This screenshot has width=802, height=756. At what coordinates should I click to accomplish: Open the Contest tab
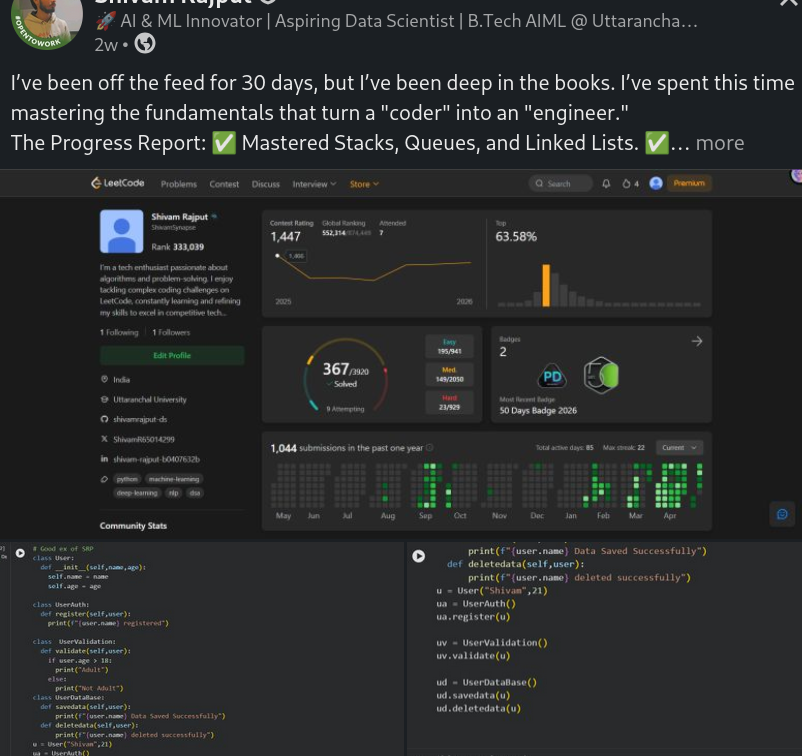[224, 184]
